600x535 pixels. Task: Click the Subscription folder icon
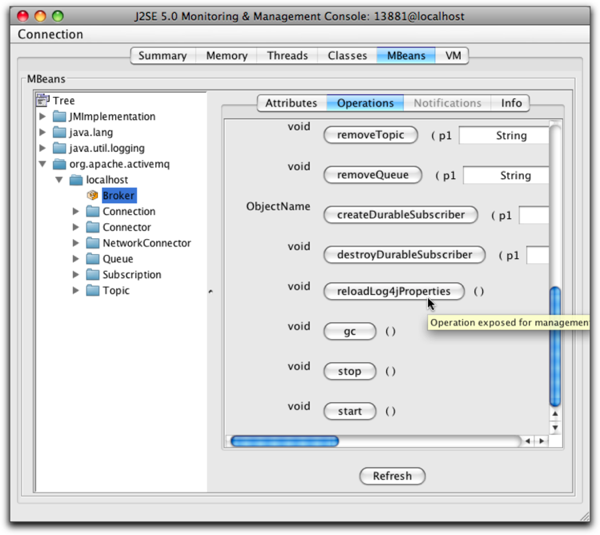pos(92,275)
